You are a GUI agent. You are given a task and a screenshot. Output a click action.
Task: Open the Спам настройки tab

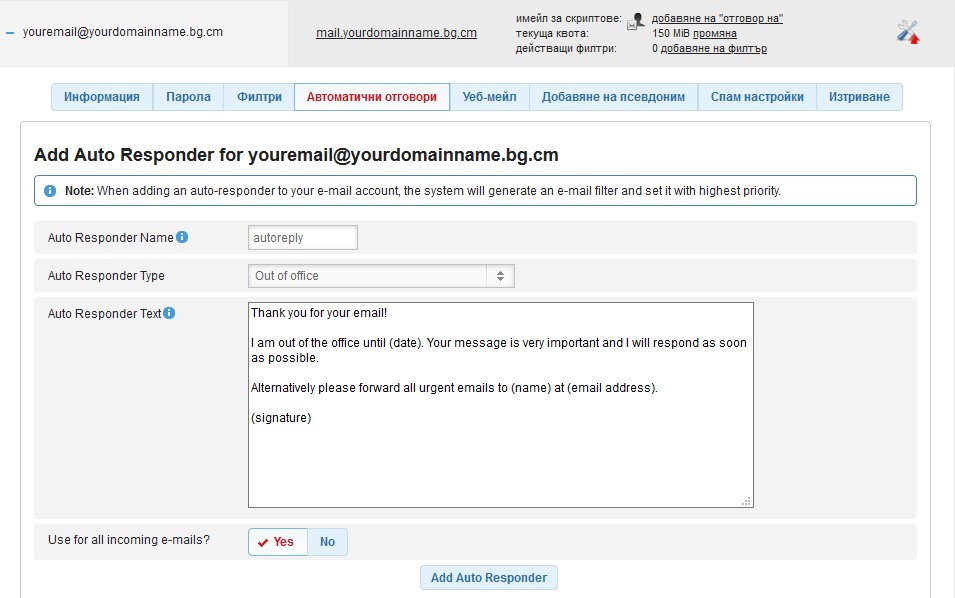(757, 97)
